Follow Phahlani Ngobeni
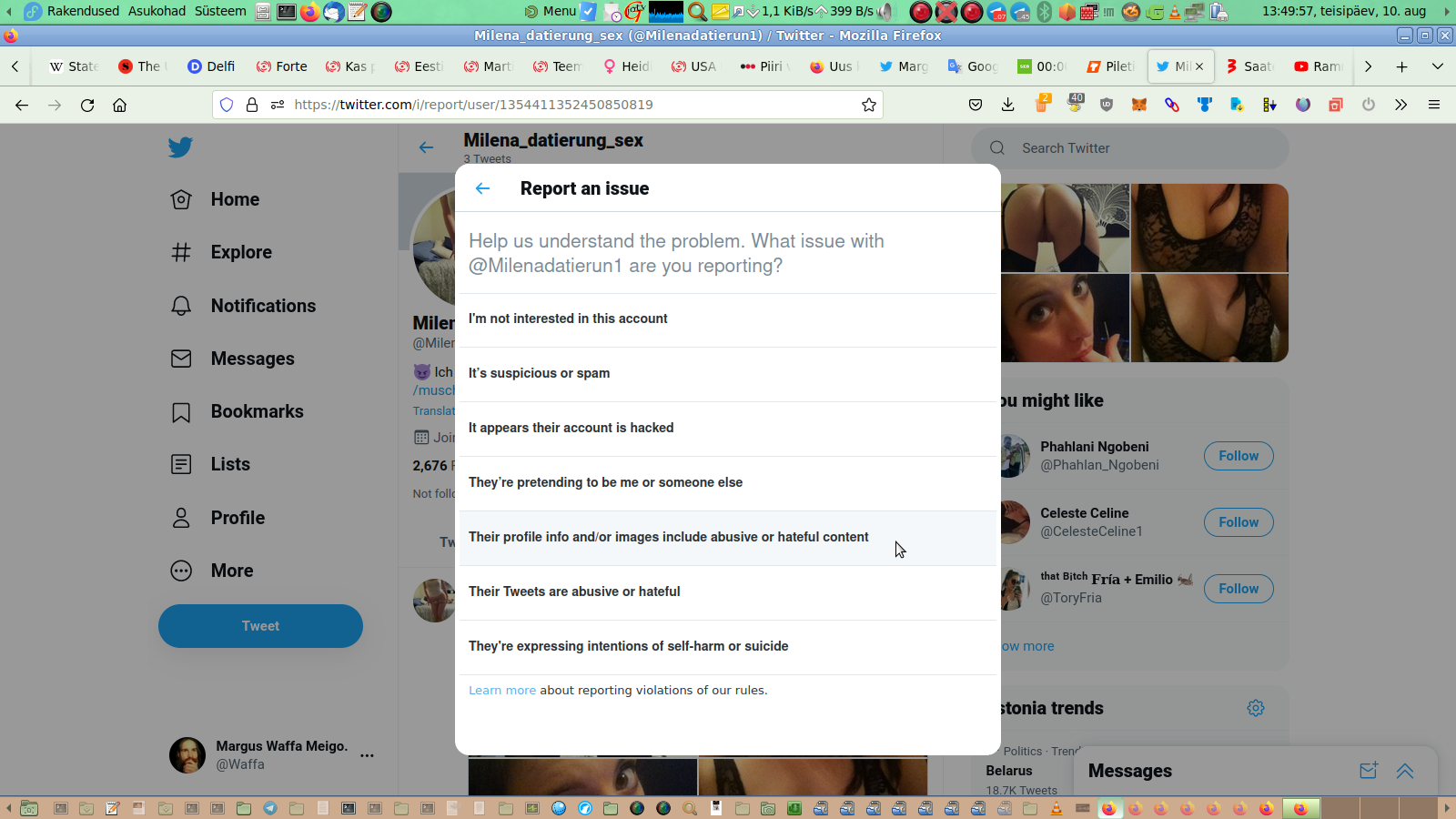Screen dimensions: 1456x819 [1239, 456]
